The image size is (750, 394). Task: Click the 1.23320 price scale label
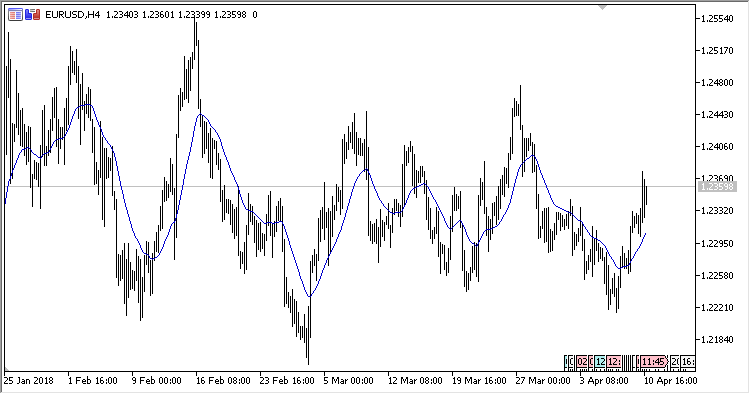coord(717,211)
